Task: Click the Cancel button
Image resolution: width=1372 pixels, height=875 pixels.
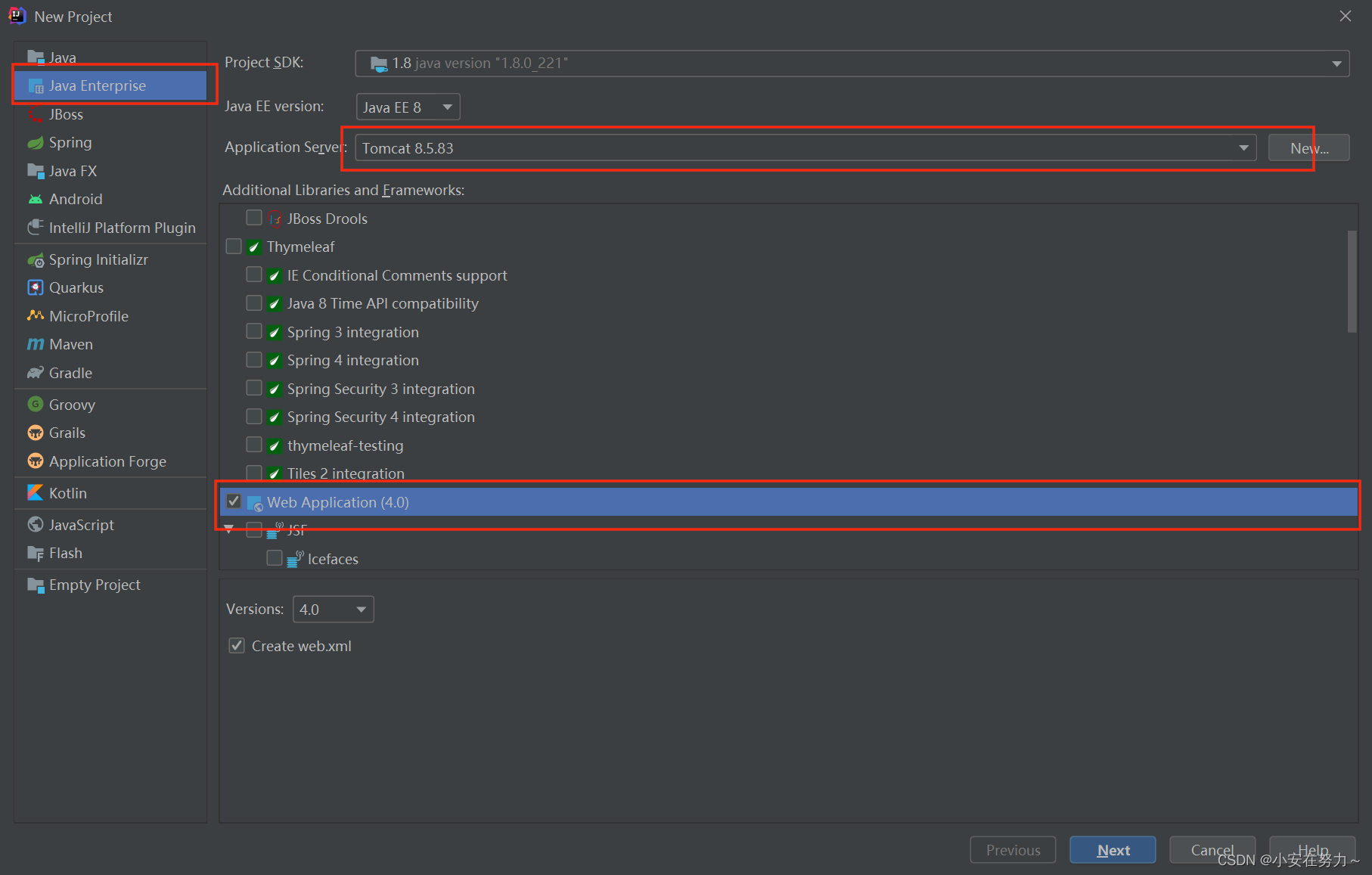Action: 1212,850
